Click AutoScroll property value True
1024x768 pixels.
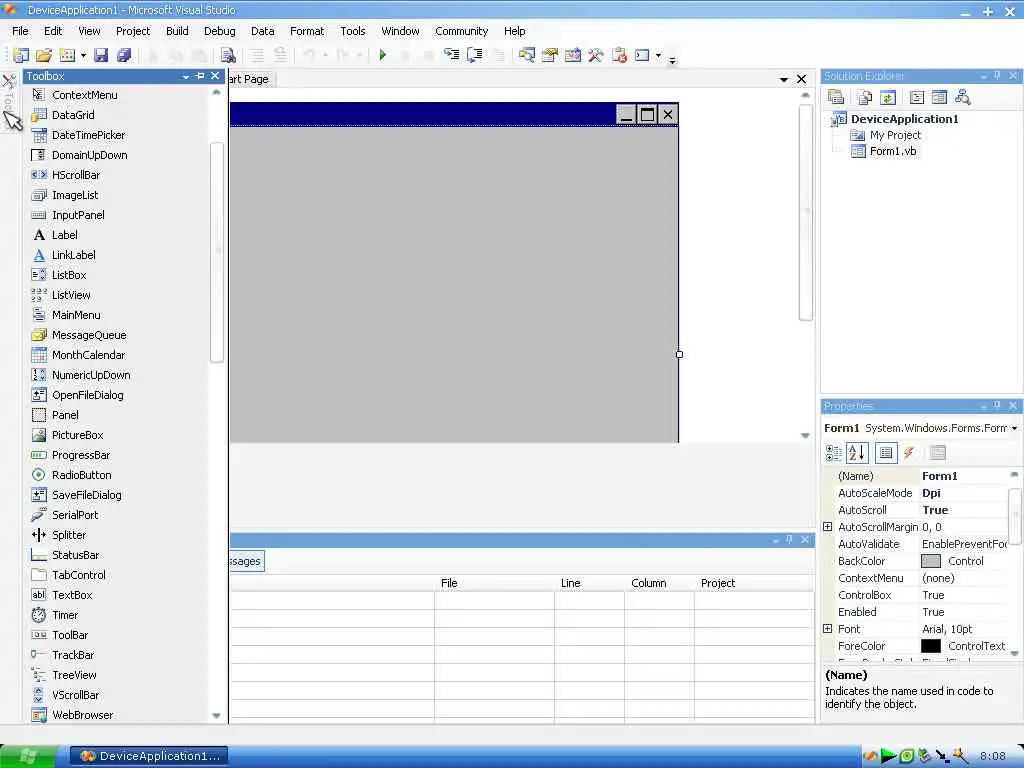(x=935, y=510)
